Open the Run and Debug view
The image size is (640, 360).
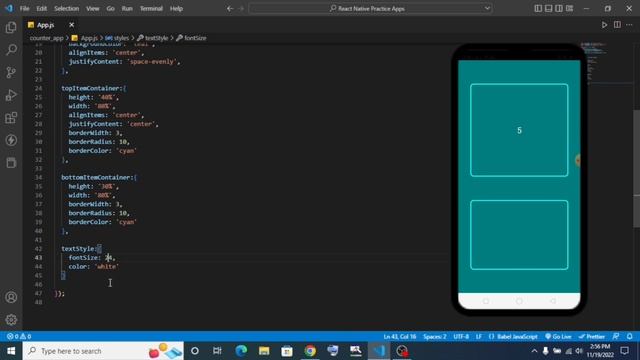(11, 95)
